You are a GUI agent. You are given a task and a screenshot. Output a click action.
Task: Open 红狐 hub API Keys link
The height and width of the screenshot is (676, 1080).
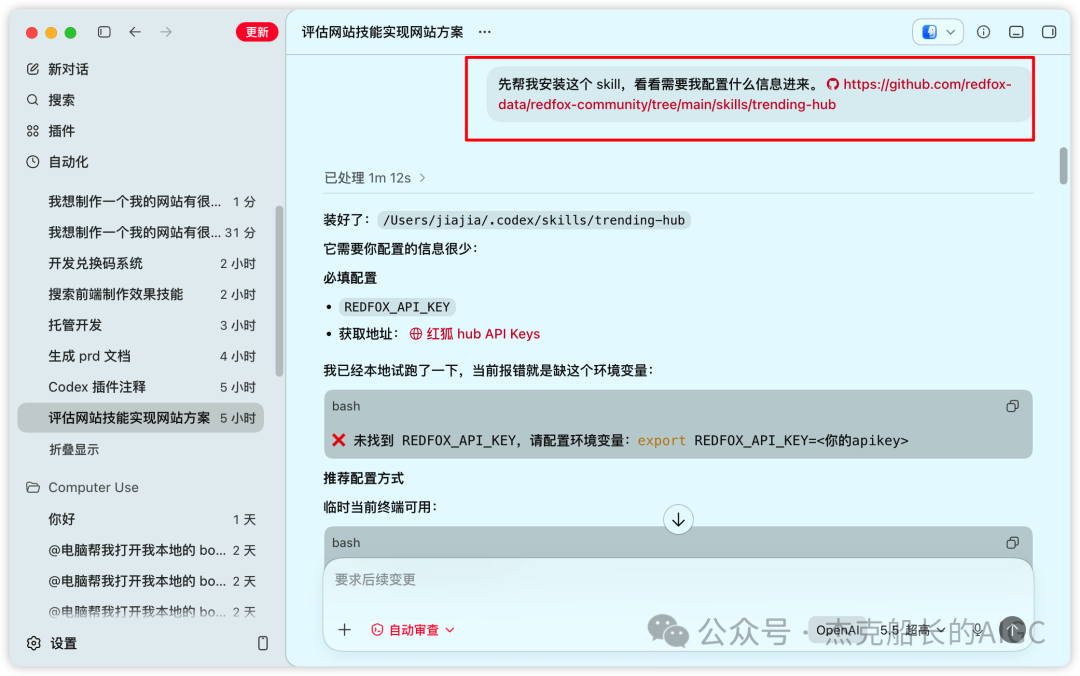pyautogui.click(x=475, y=334)
